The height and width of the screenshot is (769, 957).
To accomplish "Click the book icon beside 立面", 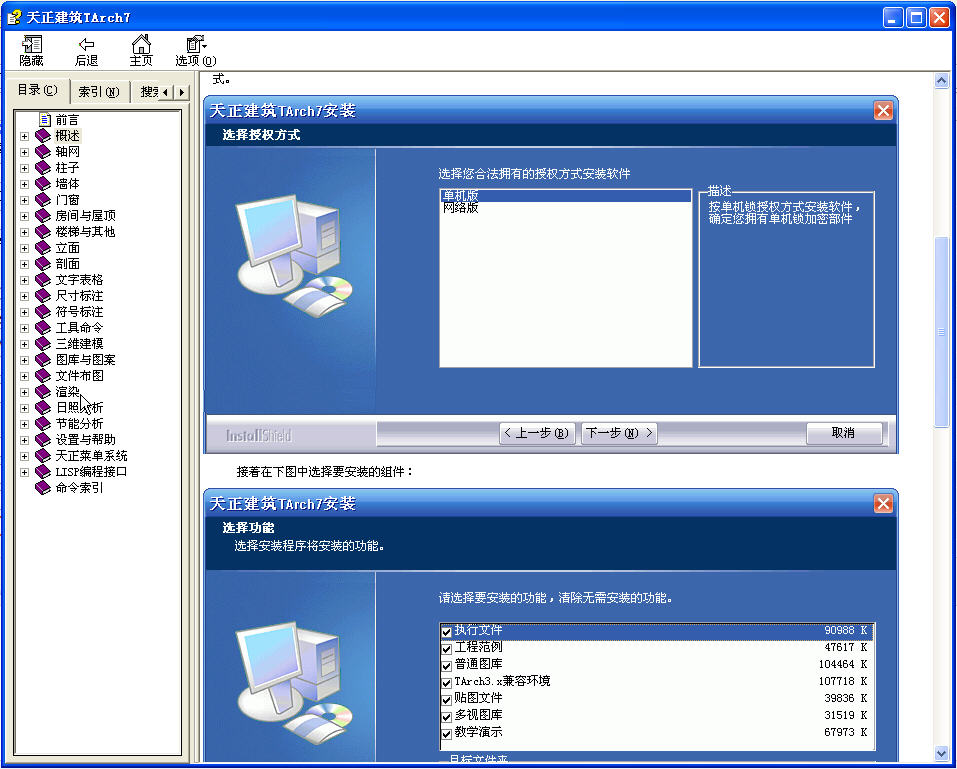I will pyautogui.click(x=43, y=248).
